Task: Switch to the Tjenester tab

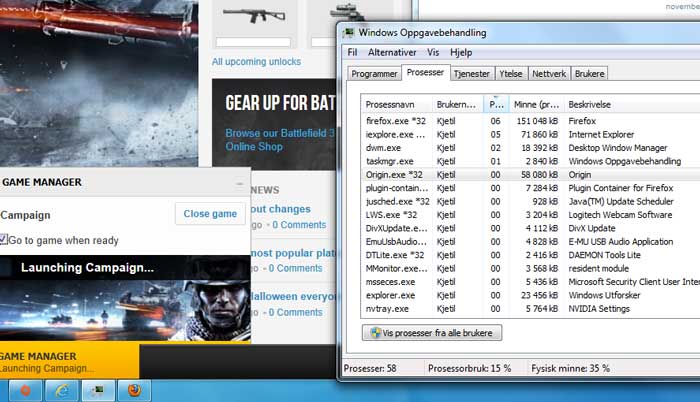Action: click(472, 74)
